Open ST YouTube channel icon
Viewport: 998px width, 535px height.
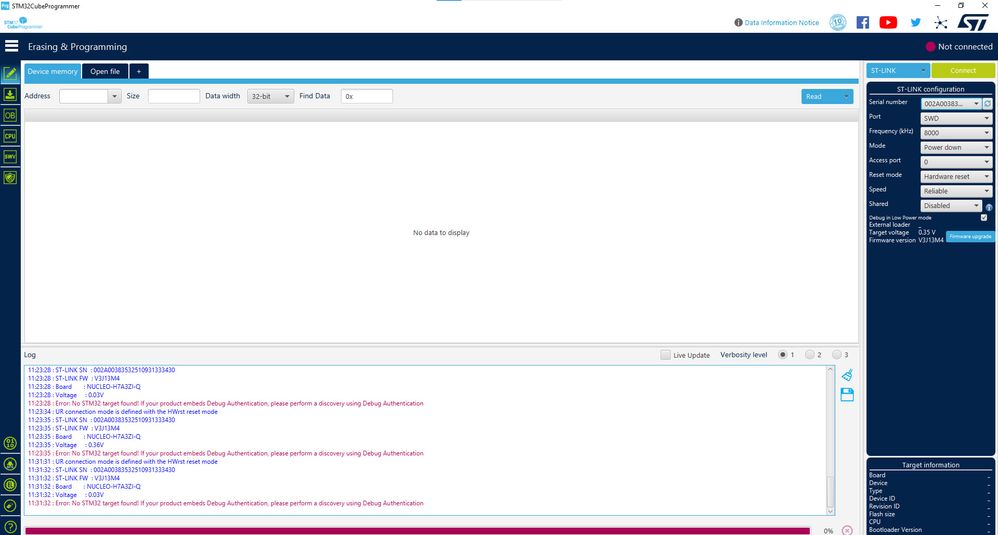[888, 22]
